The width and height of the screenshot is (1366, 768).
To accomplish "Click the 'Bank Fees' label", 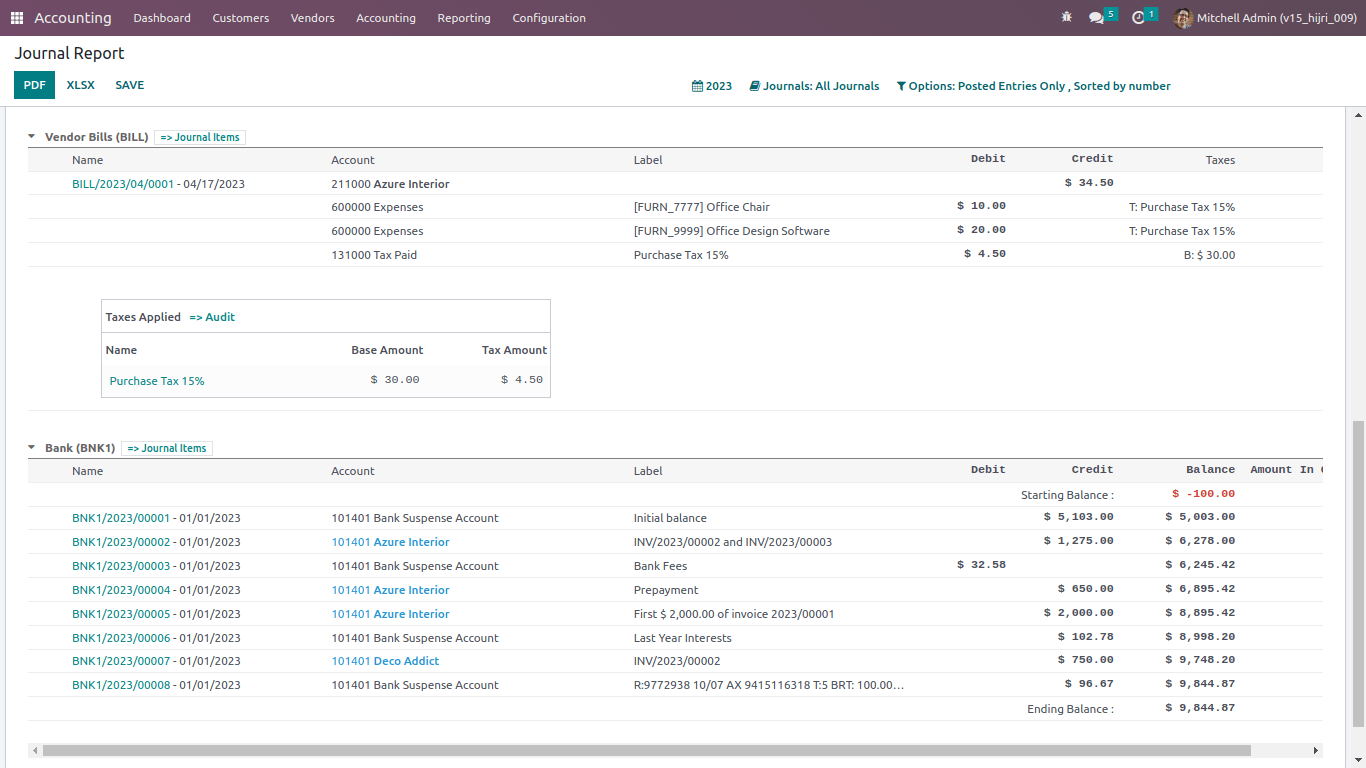I will click(x=661, y=566).
